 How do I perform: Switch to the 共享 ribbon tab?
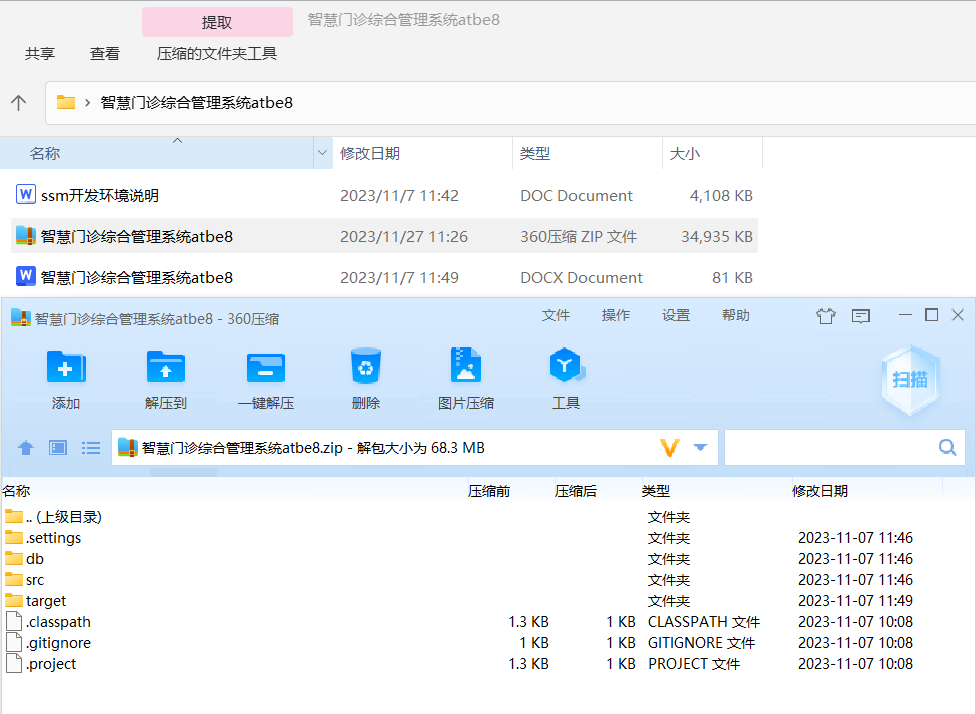(x=40, y=54)
